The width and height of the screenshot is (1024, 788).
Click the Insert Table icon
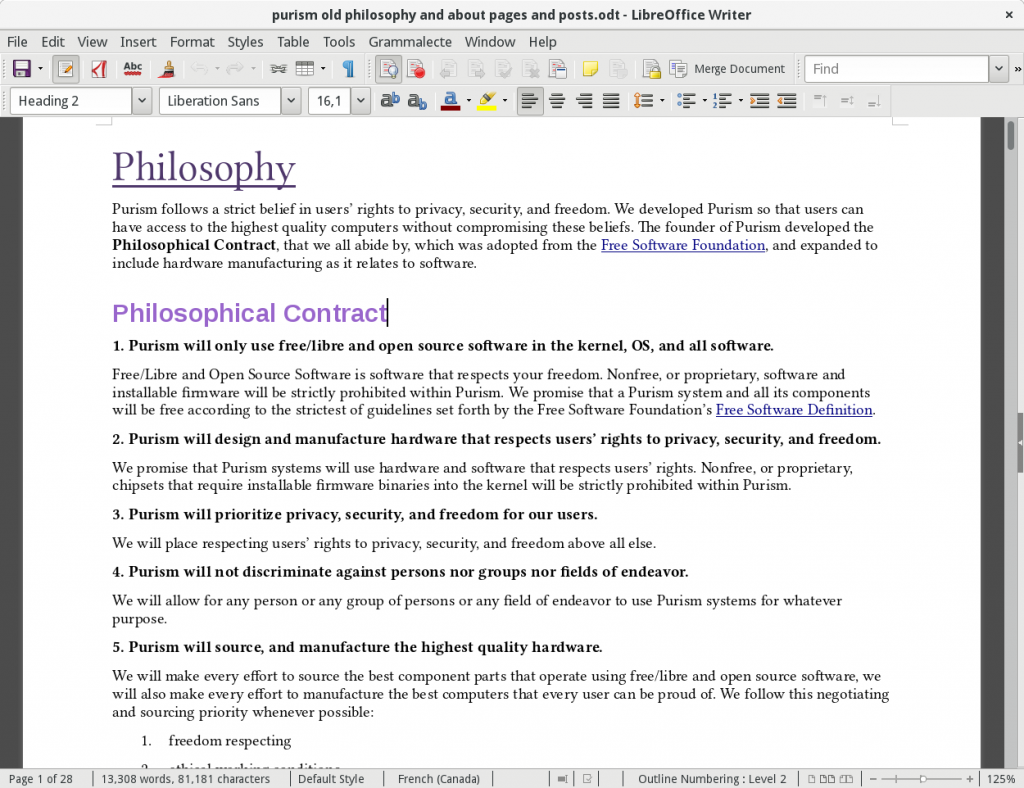(304, 69)
